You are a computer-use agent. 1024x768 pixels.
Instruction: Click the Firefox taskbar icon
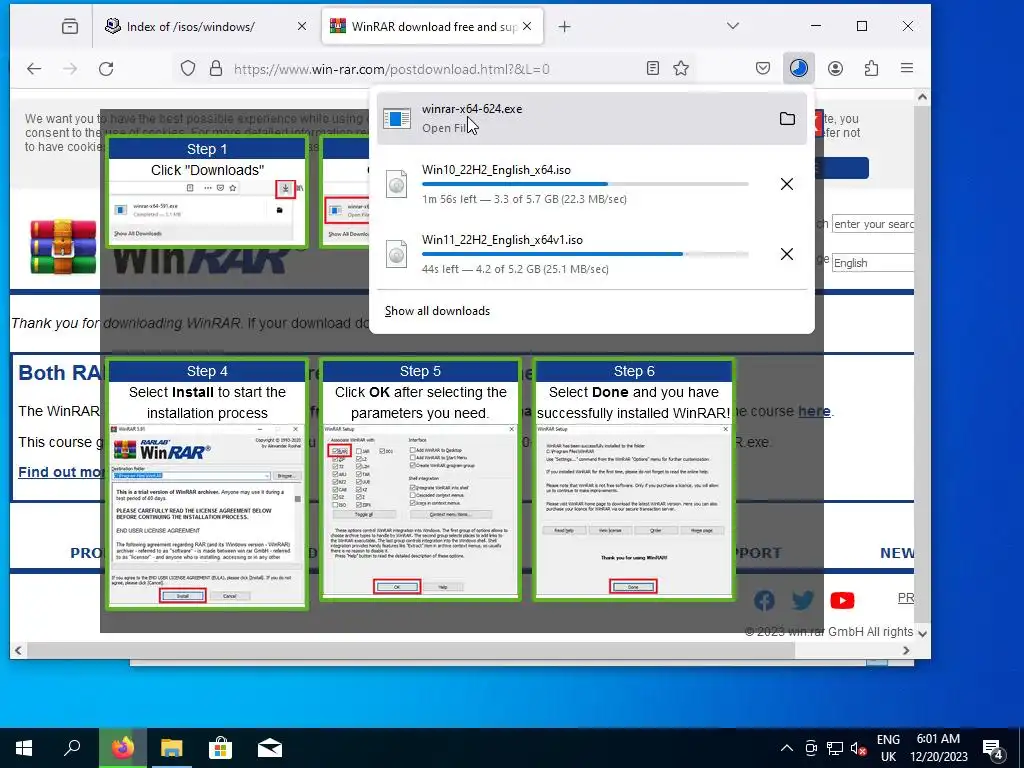point(123,748)
